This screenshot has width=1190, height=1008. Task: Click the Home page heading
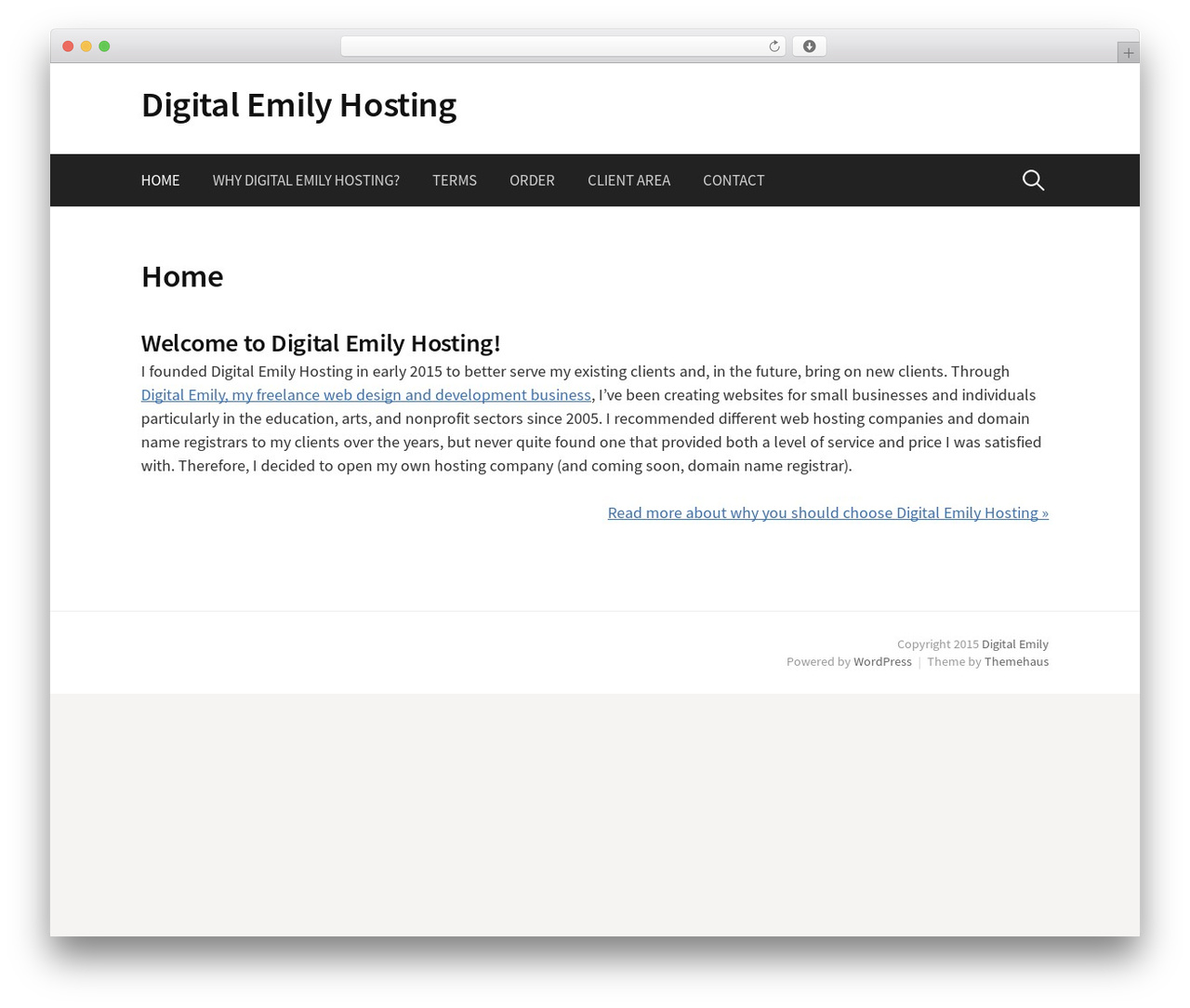click(182, 277)
